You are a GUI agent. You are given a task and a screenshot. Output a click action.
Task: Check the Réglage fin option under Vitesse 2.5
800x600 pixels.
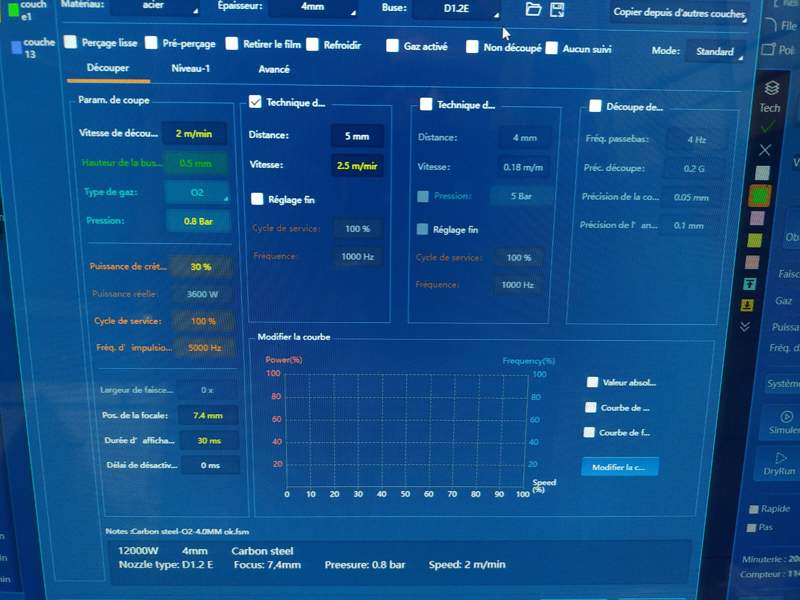pos(257,199)
